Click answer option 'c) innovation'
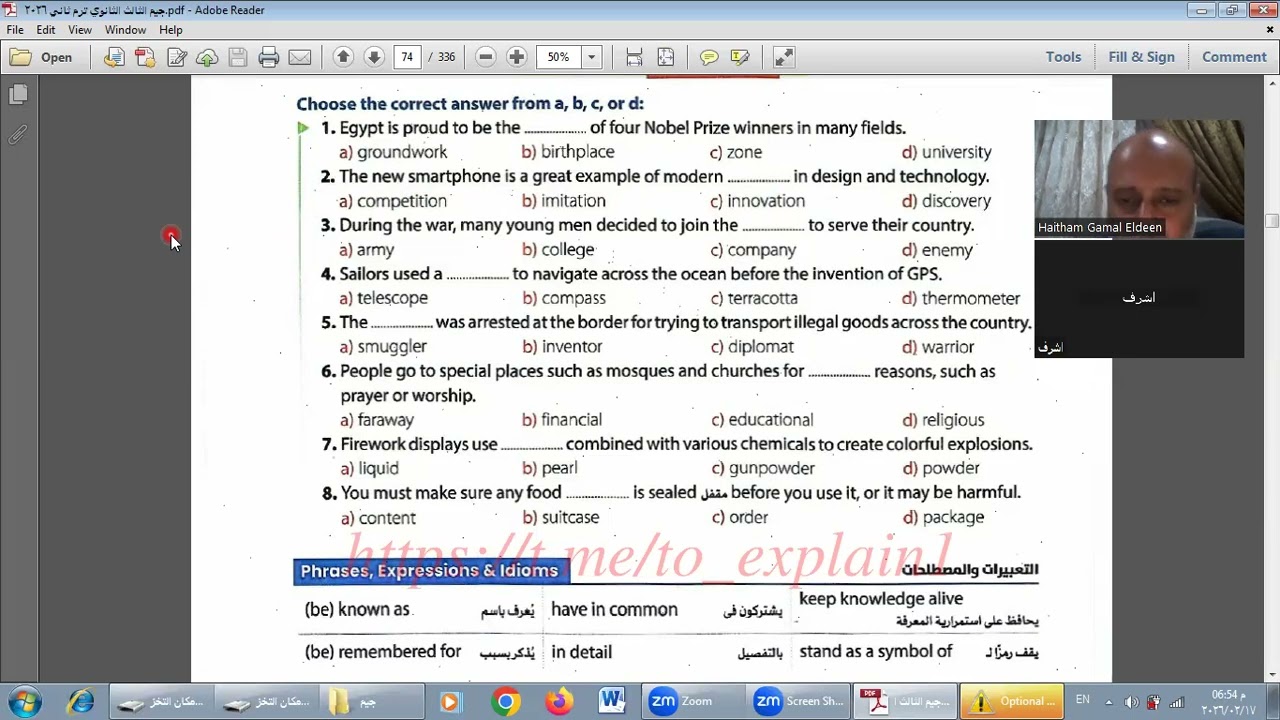 click(x=757, y=201)
